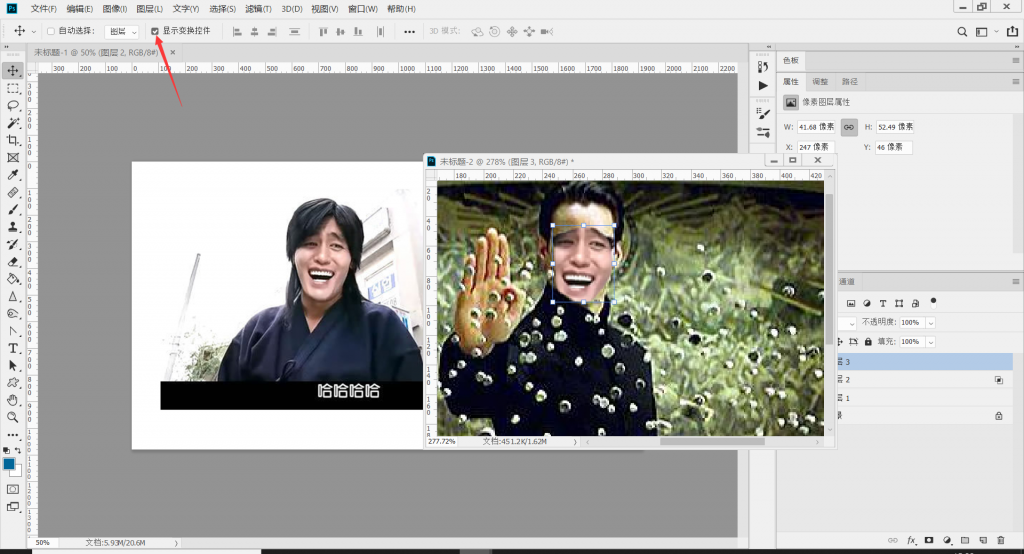Open the Brush Settings panel icon

tap(763, 113)
